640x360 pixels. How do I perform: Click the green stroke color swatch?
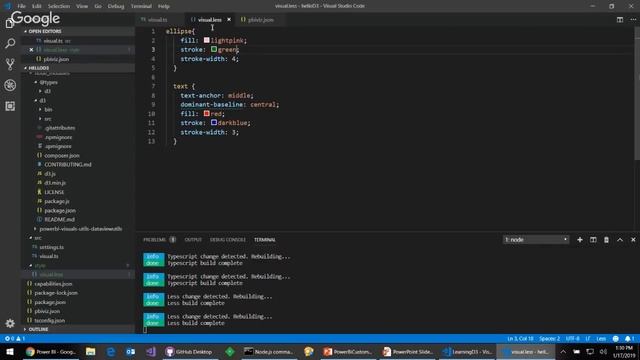tap(214, 49)
